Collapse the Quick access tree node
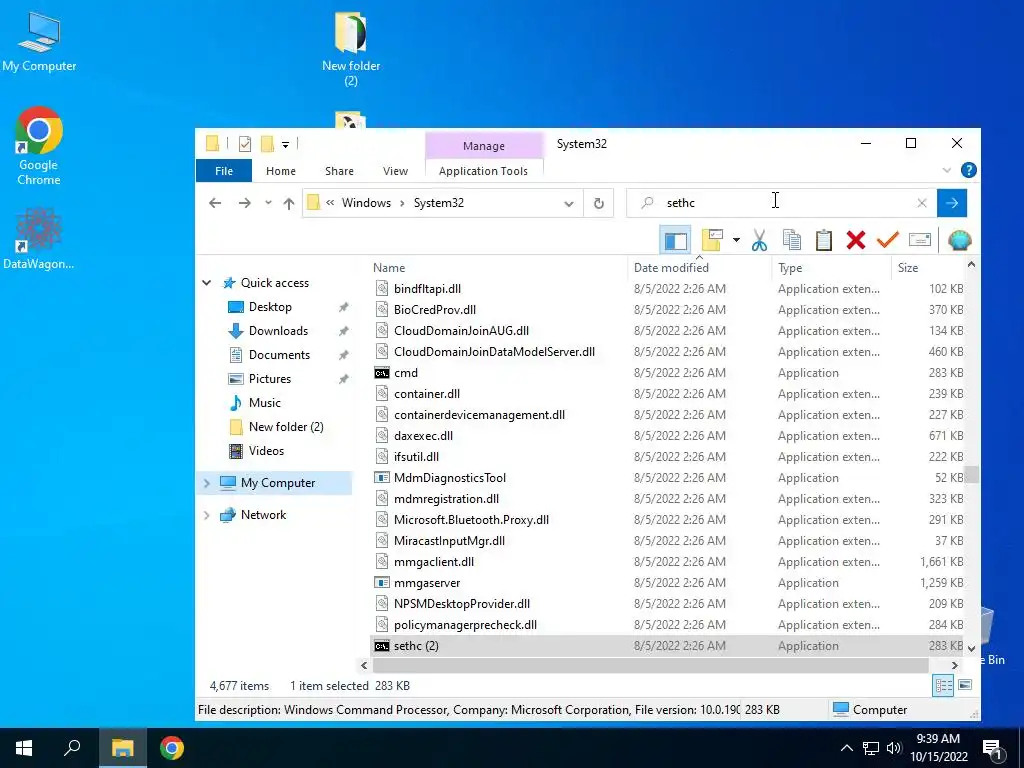This screenshot has height=768, width=1024. (x=206, y=283)
